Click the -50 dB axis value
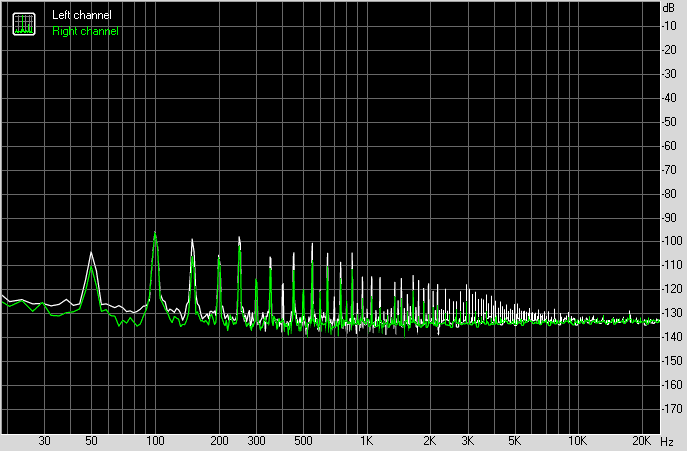Screen dimensions: 687x451 coord(669,122)
